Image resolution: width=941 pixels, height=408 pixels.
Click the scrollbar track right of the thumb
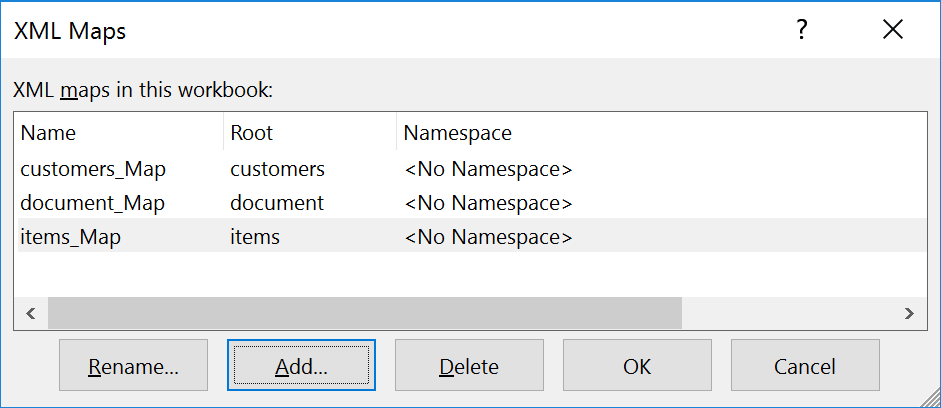pos(788,313)
